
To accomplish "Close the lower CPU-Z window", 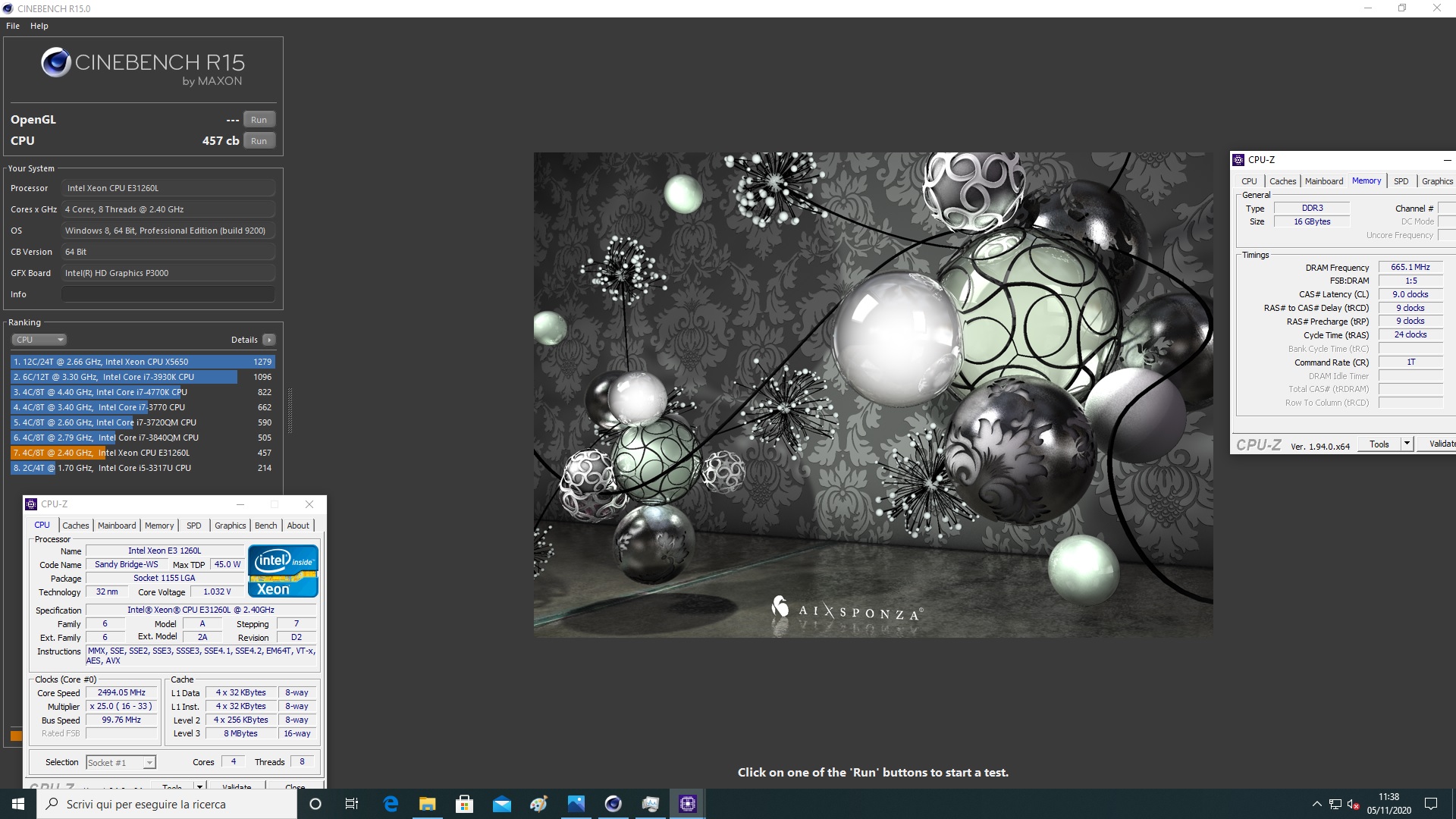I will click(309, 504).
